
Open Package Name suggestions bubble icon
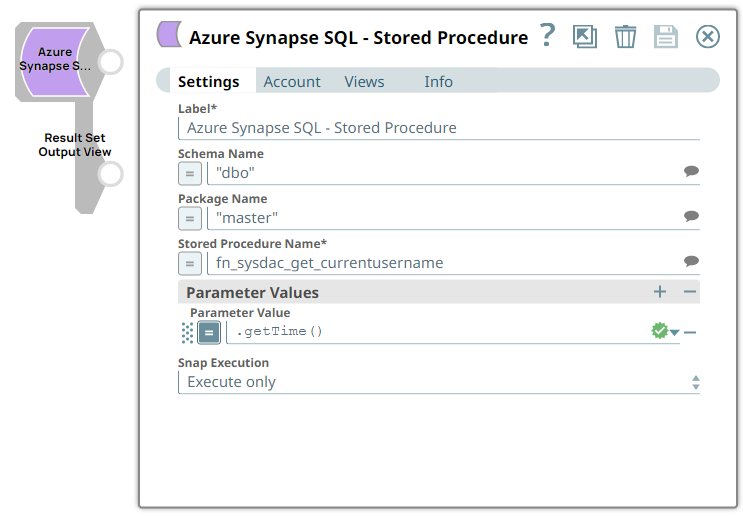pyautogui.click(x=691, y=216)
